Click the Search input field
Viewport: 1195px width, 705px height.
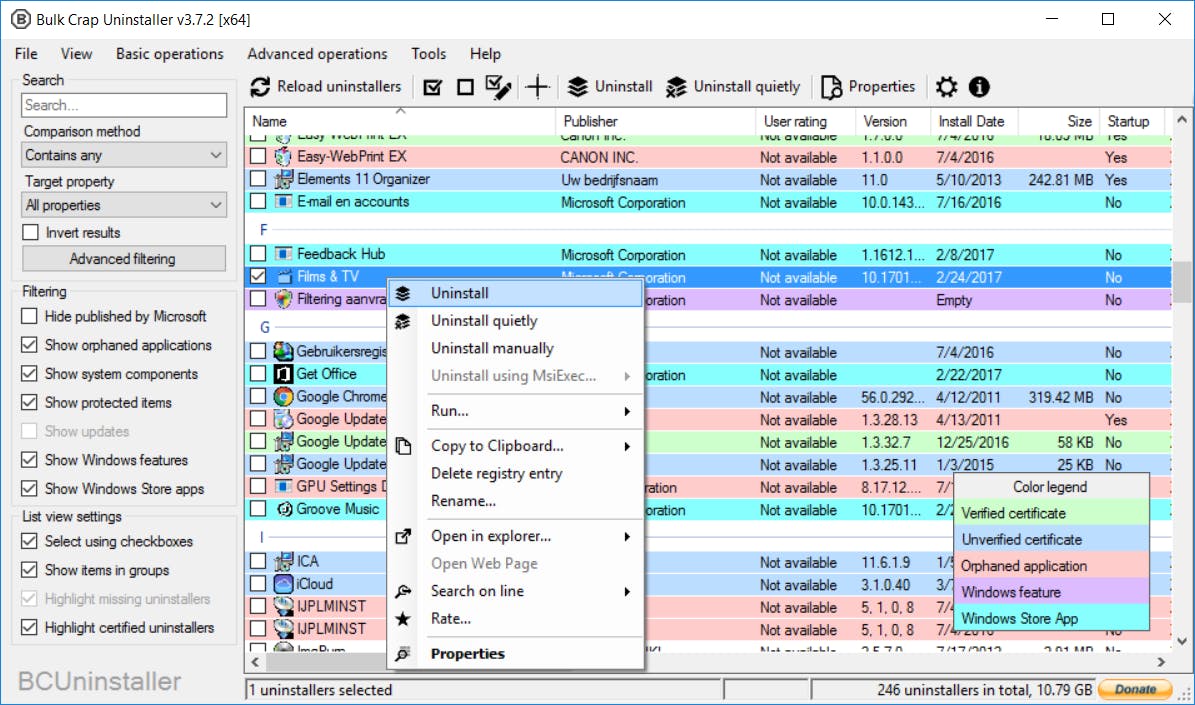coord(124,105)
